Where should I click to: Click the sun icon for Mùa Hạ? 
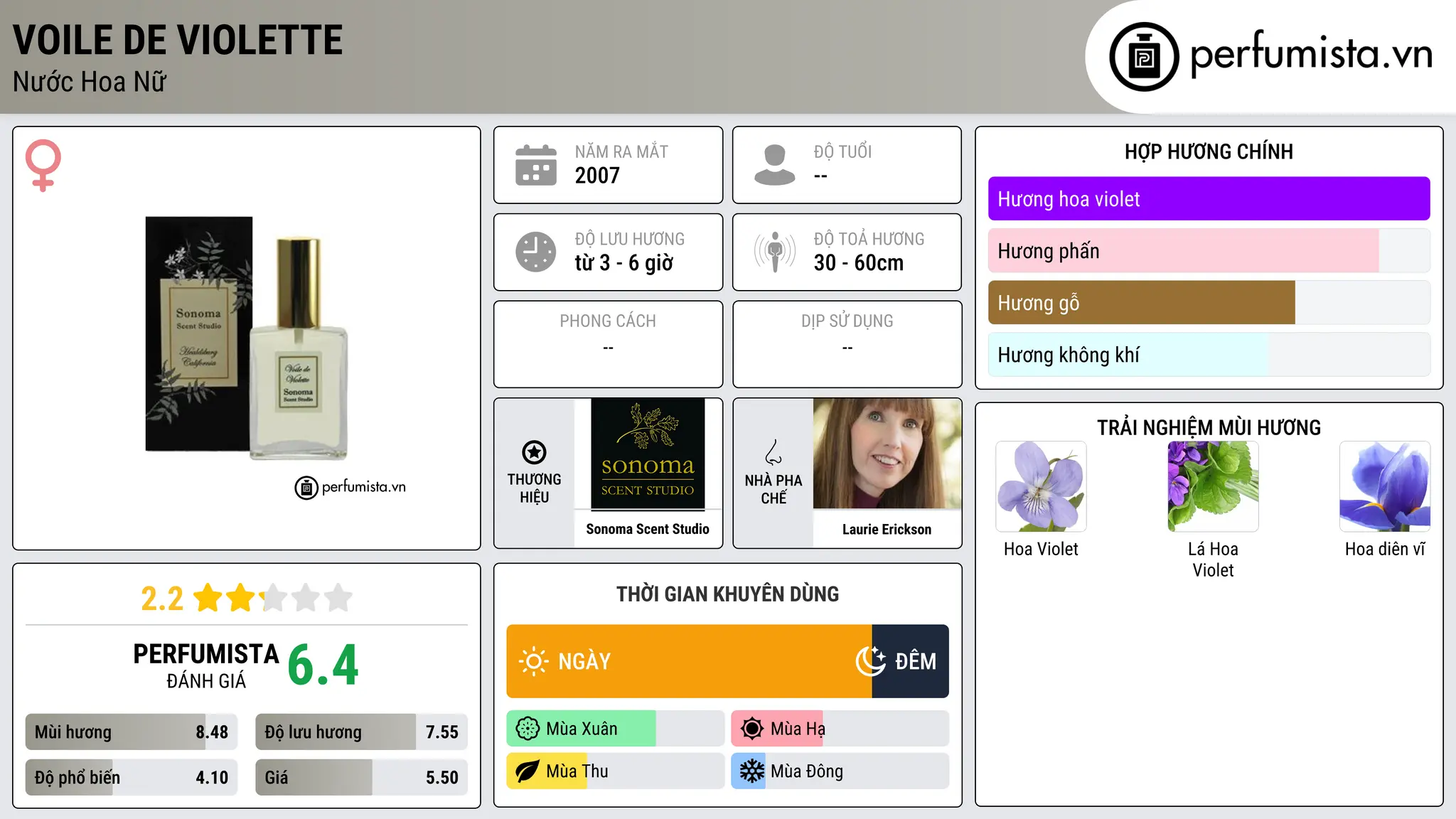(752, 729)
